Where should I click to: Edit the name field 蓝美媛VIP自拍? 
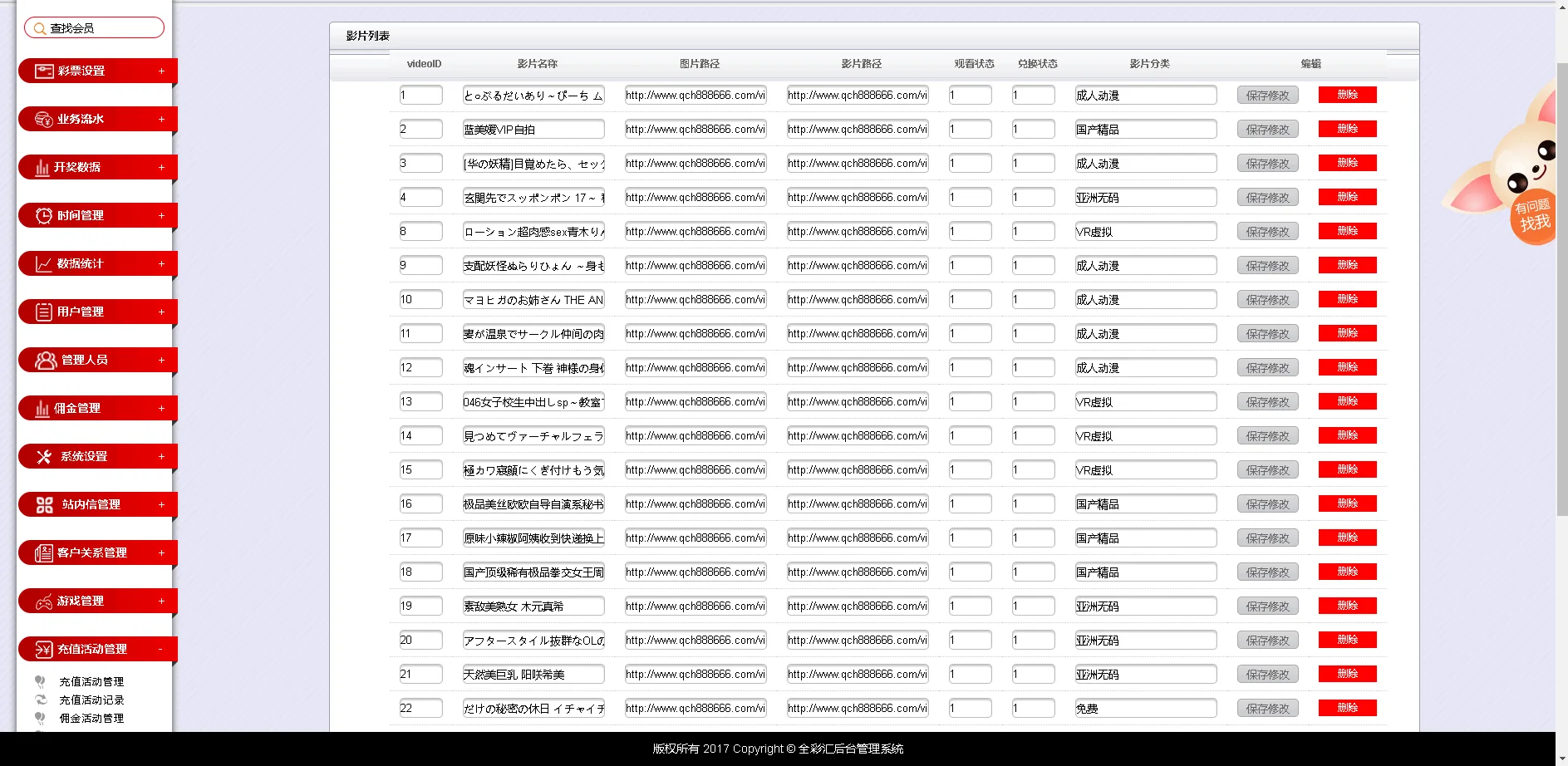click(533, 130)
